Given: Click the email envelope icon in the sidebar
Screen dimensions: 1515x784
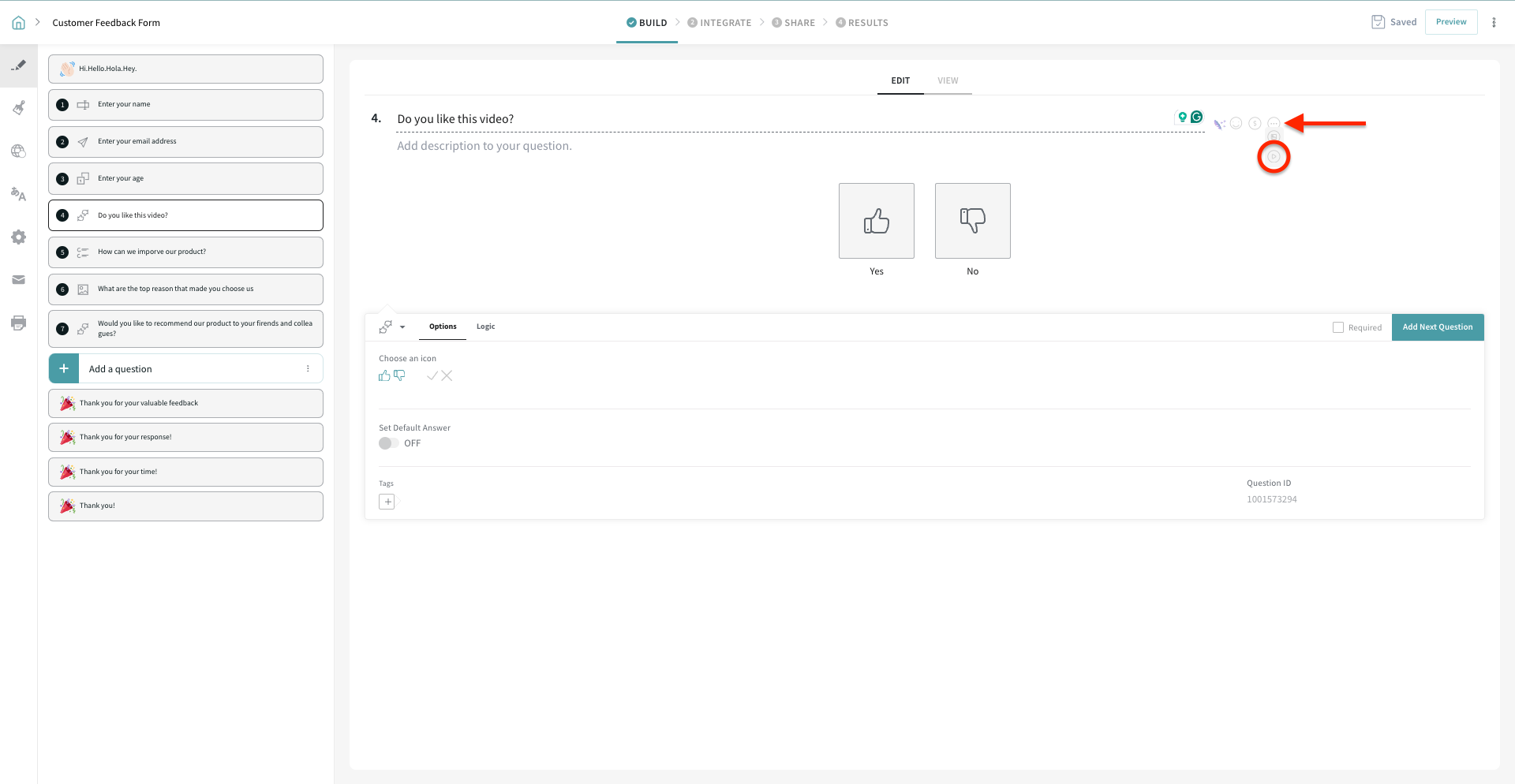Looking at the screenshot, I should (x=18, y=279).
